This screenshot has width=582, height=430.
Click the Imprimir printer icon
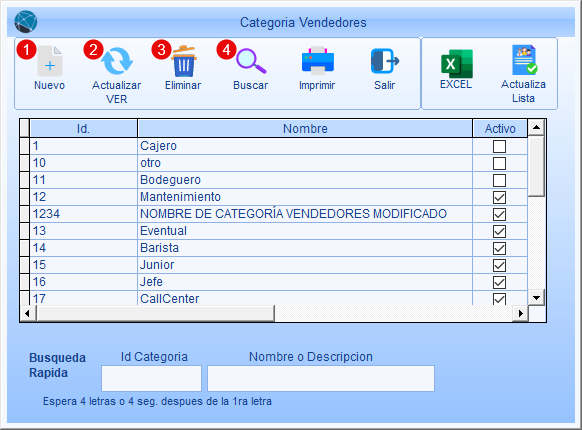(x=318, y=61)
